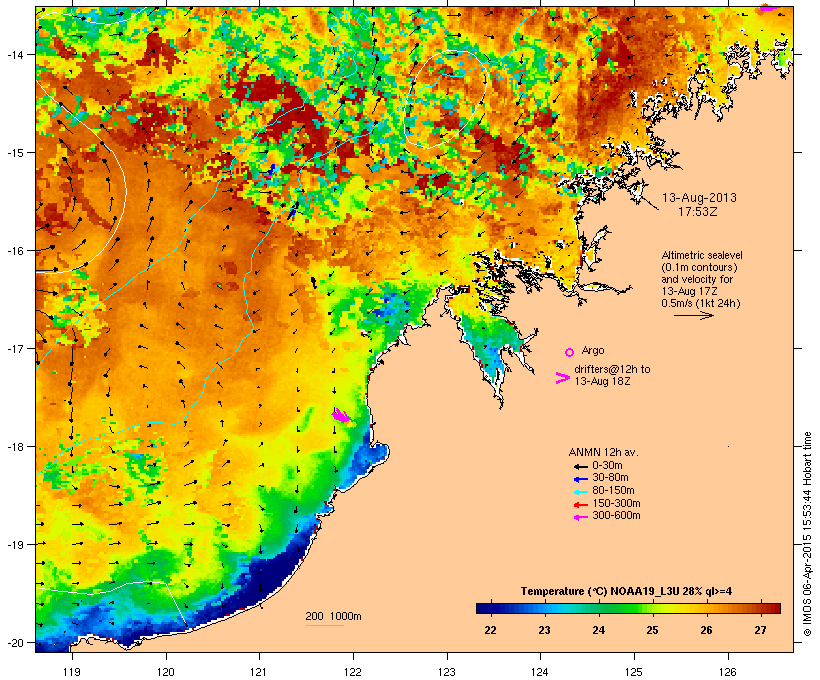Screen dimensions: 820x680
Task: Click the longitude axis label 120
Action: pyautogui.click(x=166, y=672)
